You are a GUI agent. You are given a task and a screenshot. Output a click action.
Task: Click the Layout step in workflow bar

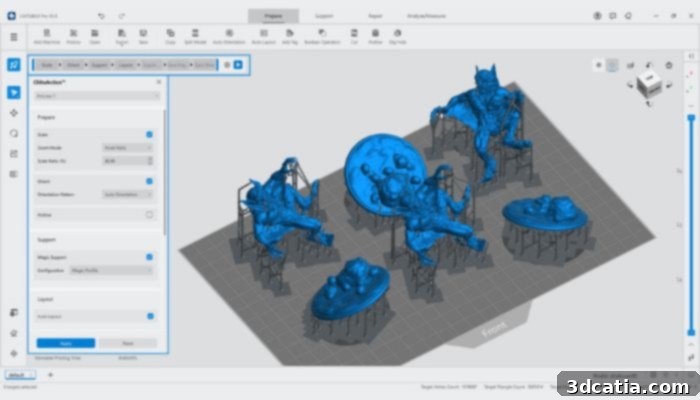125,65
